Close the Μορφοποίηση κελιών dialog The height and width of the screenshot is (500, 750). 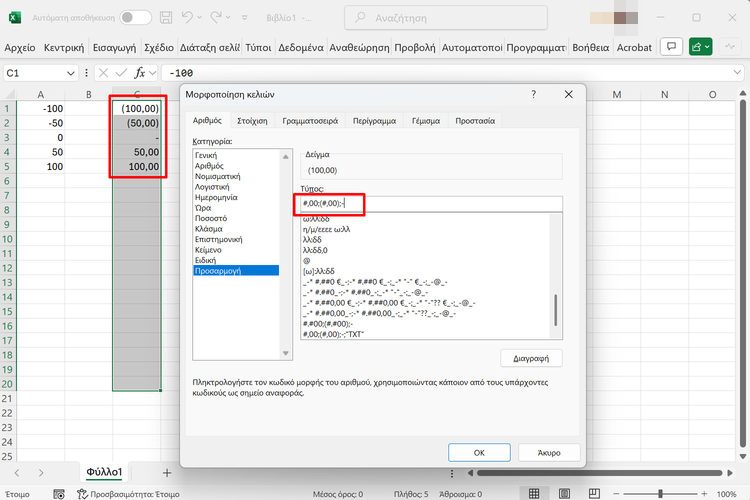click(568, 94)
